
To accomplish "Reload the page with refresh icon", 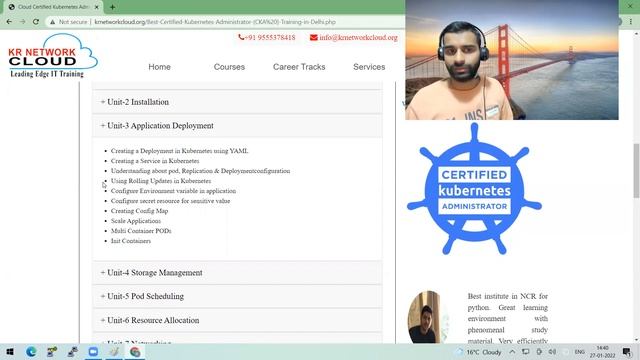I will 36,22.
